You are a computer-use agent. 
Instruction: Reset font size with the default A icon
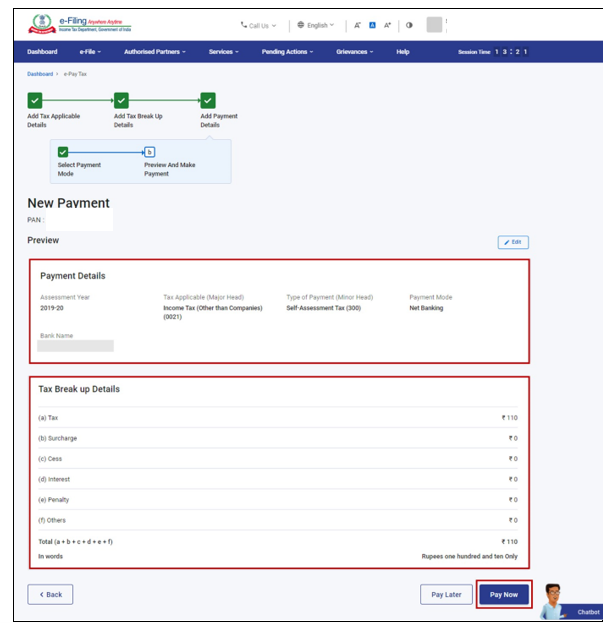click(372, 25)
